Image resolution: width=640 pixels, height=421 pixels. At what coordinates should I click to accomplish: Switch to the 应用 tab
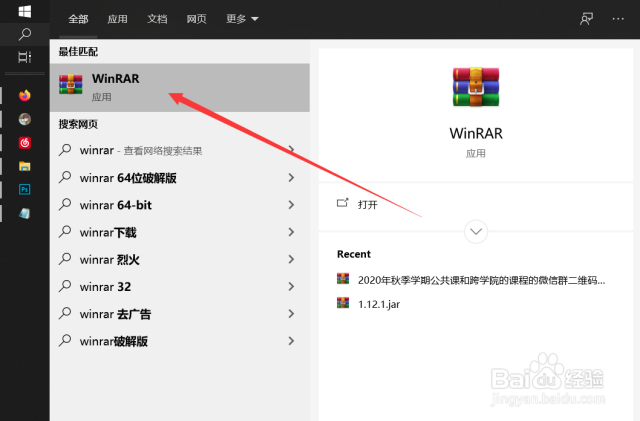coord(117,19)
